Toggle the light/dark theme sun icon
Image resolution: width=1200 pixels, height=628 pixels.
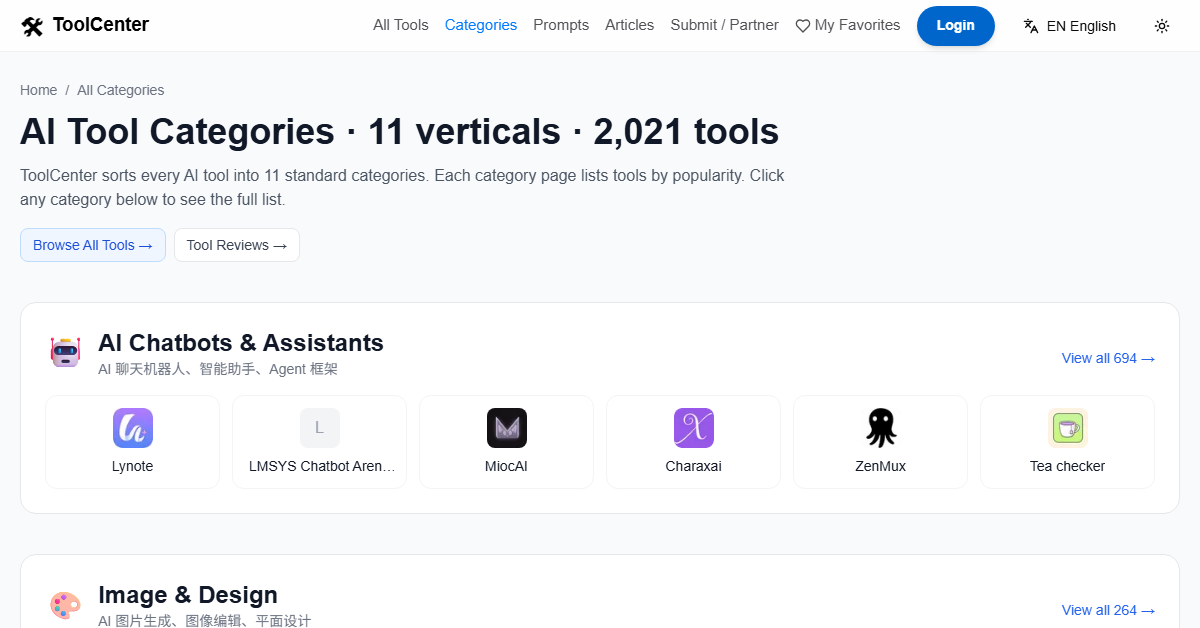(1162, 26)
